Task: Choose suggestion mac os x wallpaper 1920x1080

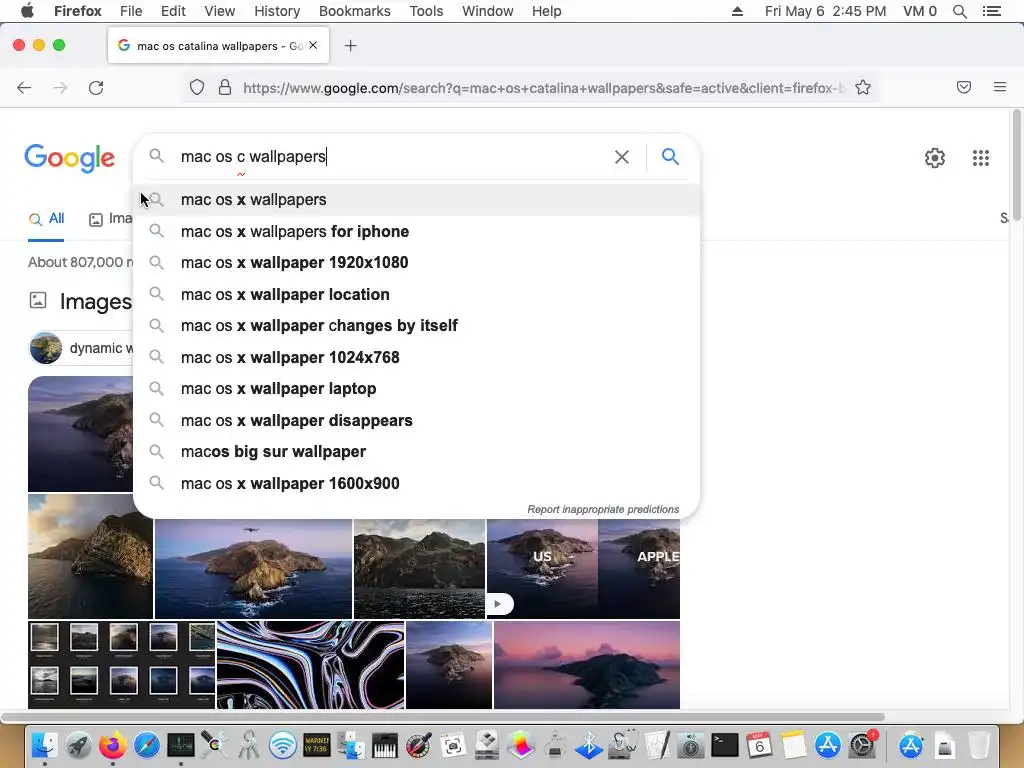Action: 416,263
